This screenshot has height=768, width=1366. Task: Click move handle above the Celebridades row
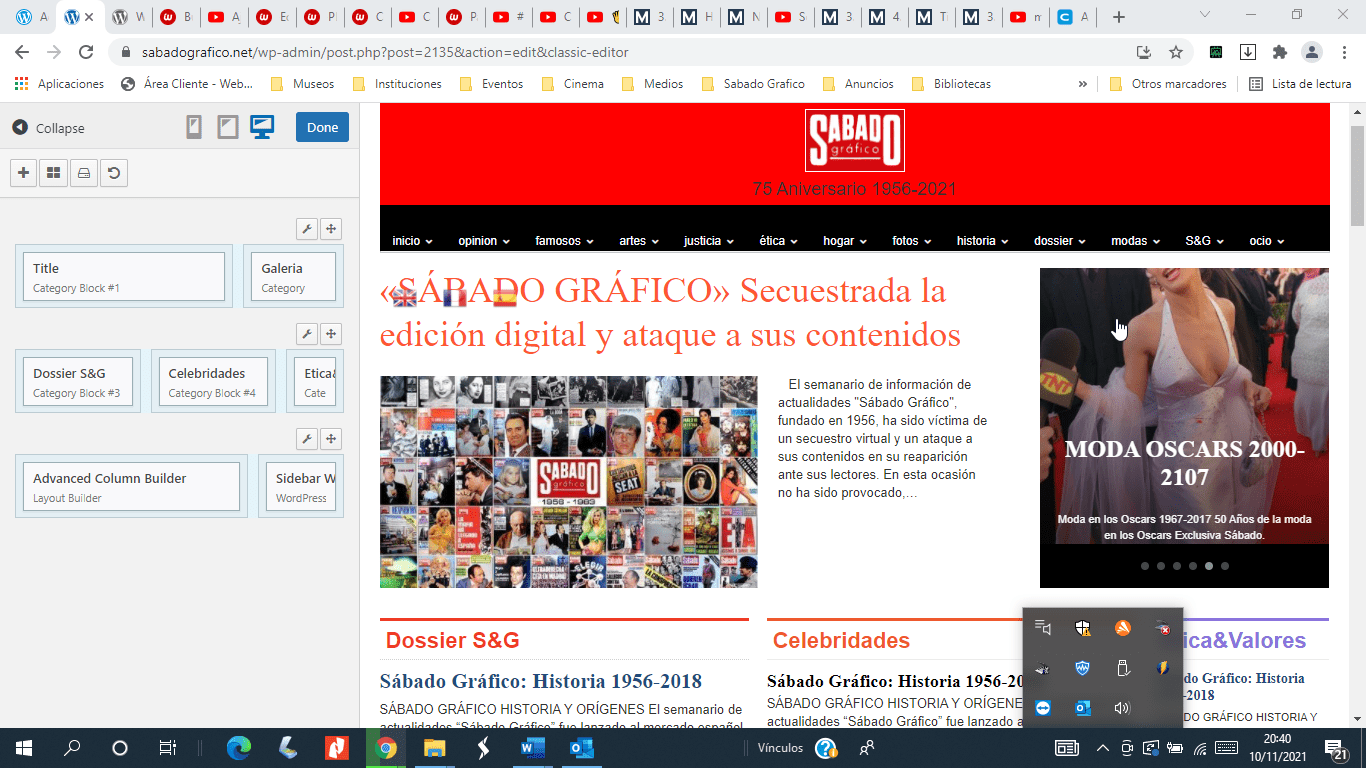click(331, 334)
